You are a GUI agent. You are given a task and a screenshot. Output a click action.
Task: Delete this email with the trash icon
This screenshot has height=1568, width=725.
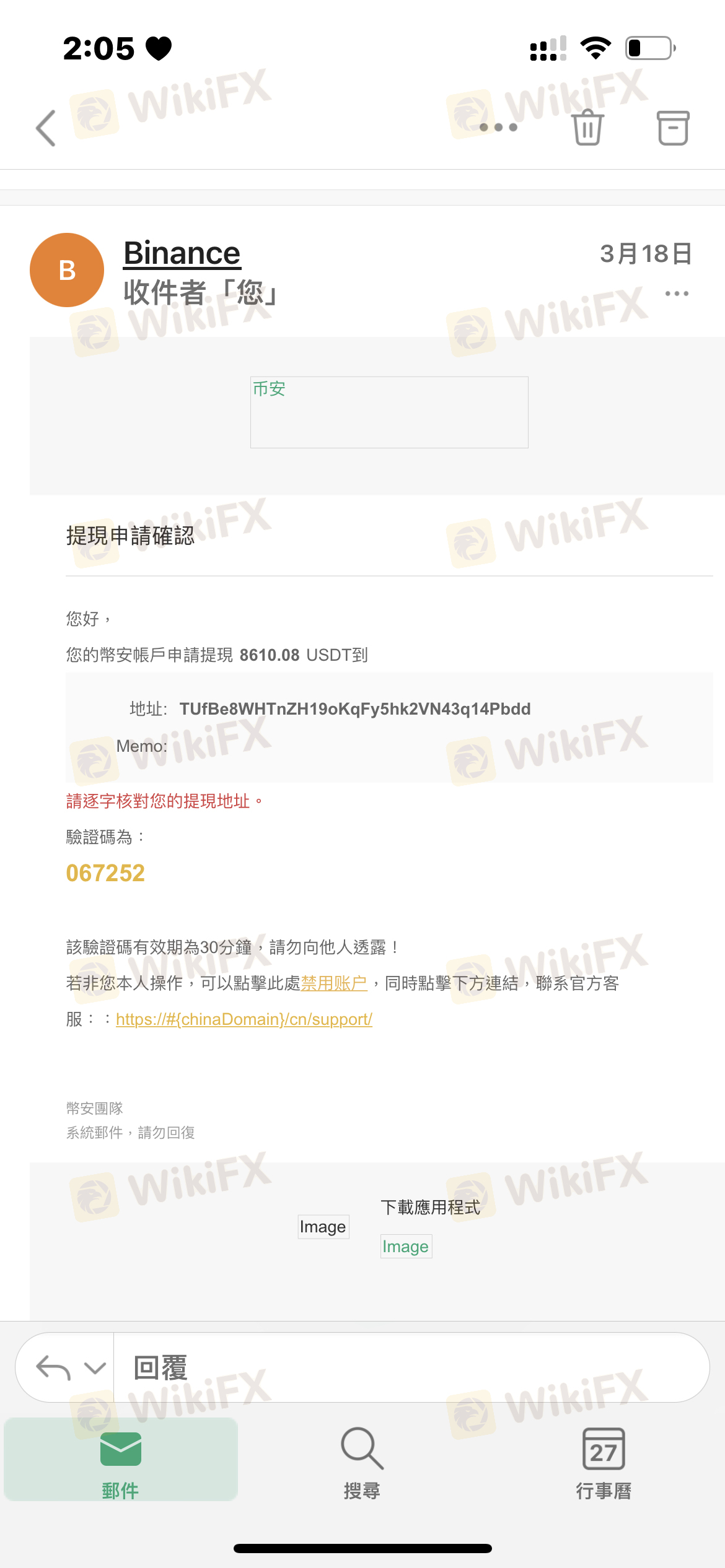click(587, 128)
